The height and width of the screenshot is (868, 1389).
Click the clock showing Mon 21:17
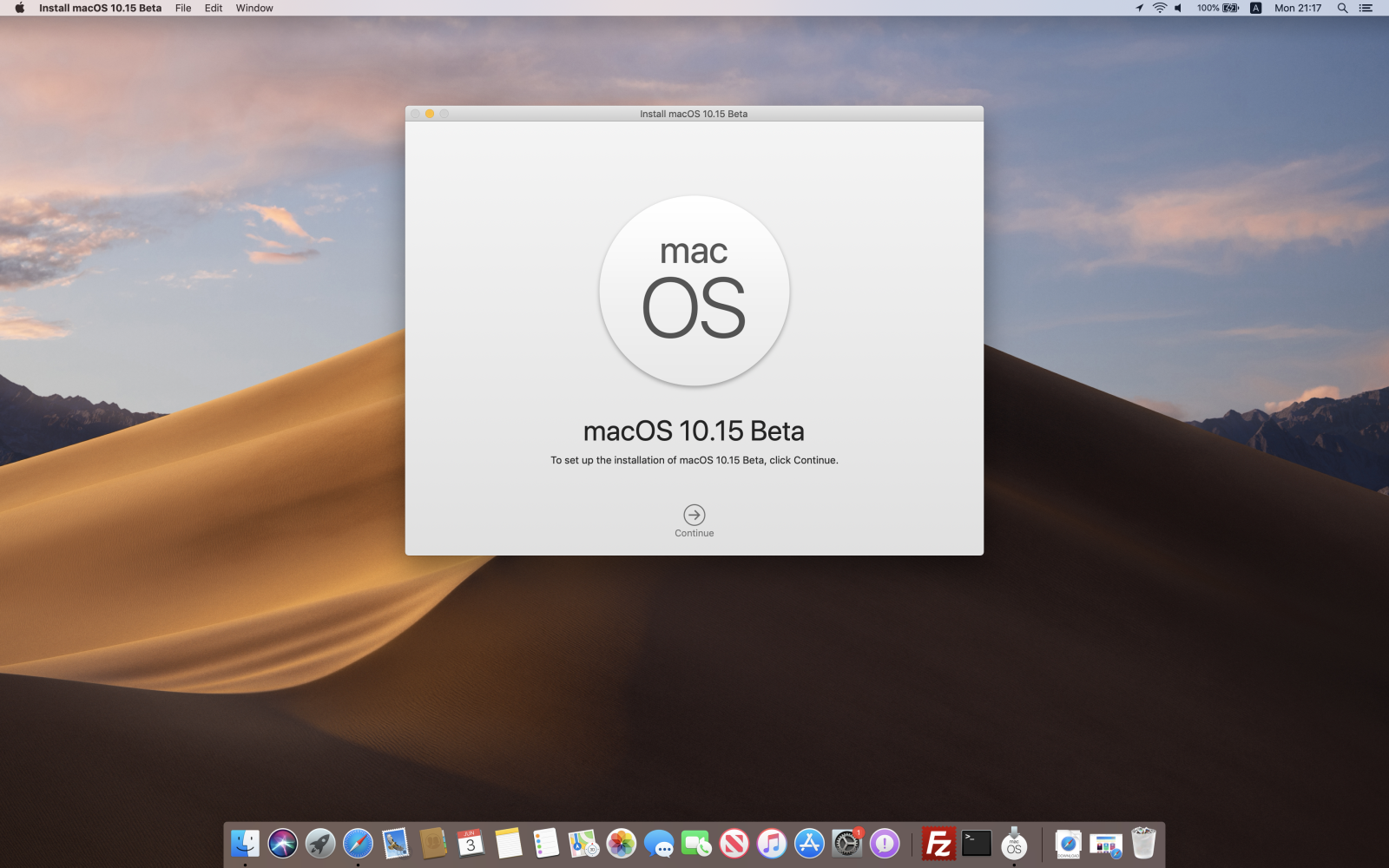pyautogui.click(x=1298, y=8)
